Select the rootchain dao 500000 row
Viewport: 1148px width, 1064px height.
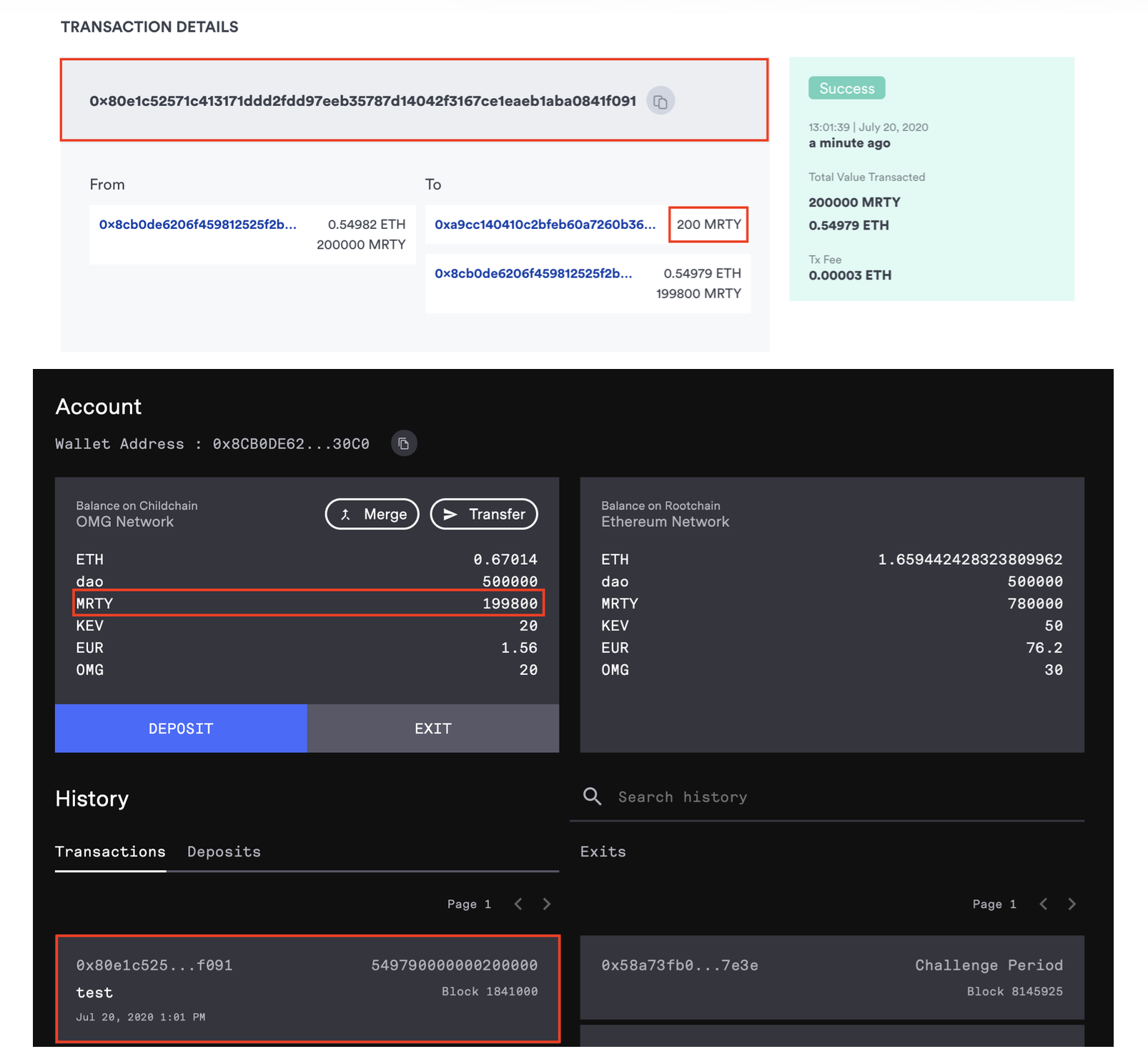832,581
